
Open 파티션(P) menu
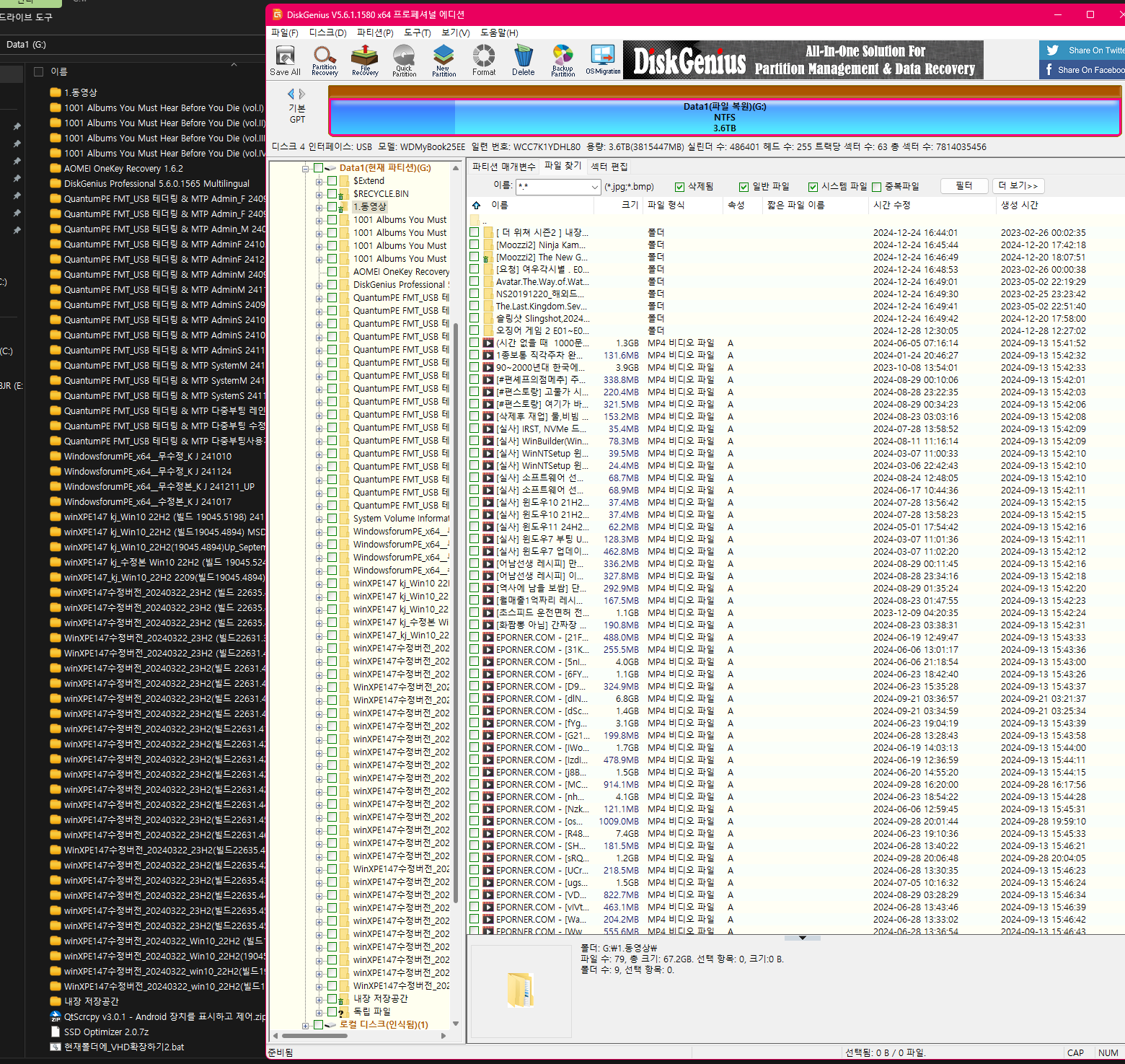click(x=375, y=32)
